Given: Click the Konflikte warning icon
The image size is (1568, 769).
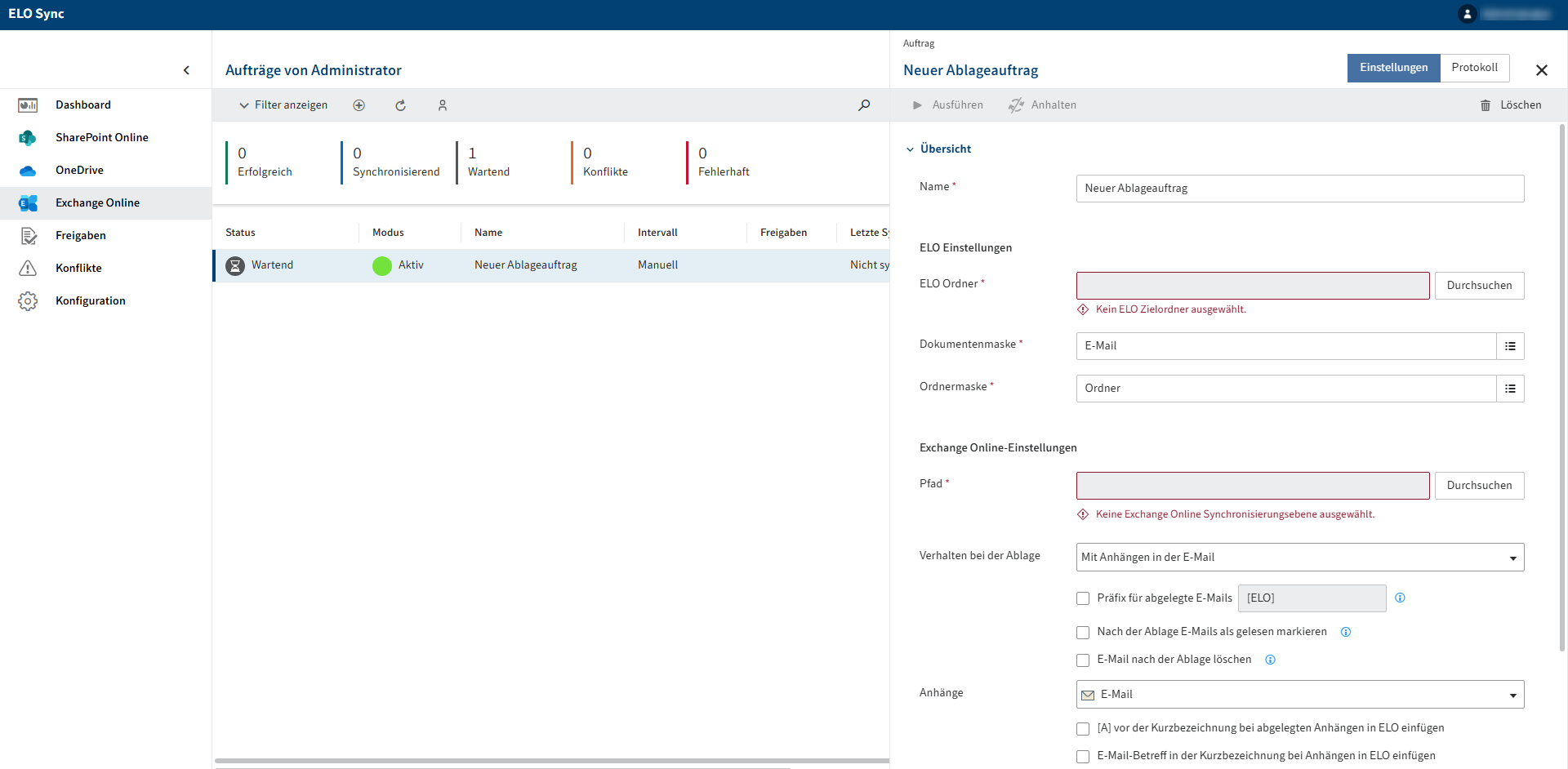Looking at the screenshot, I should click(28, 269).
